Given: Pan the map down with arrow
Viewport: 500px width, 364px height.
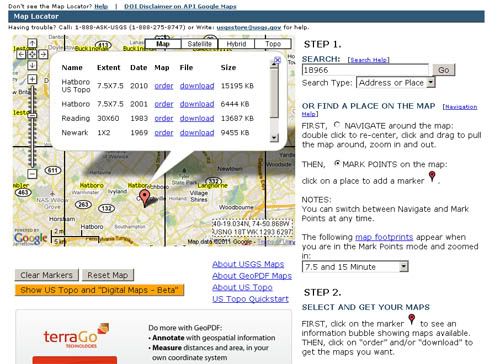Looking at the screenshot, I should click(x=32, y=65).
